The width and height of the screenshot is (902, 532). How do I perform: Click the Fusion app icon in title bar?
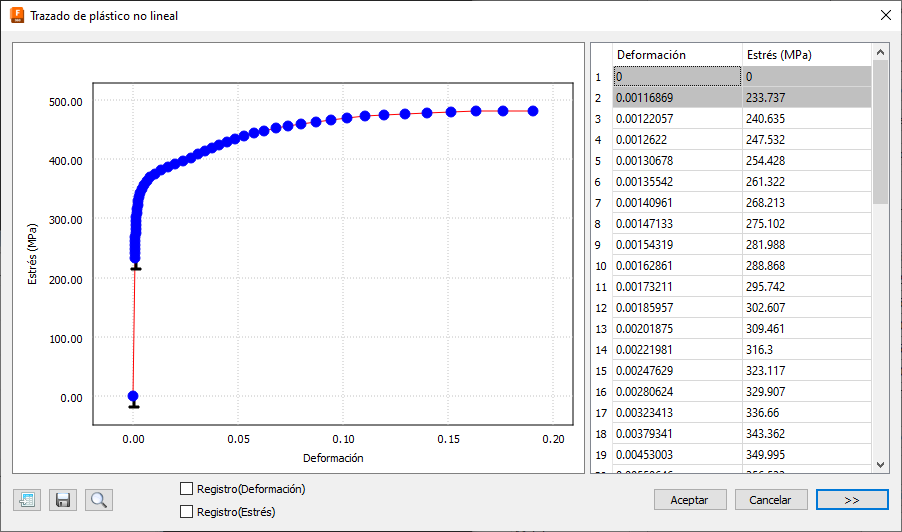17,15
